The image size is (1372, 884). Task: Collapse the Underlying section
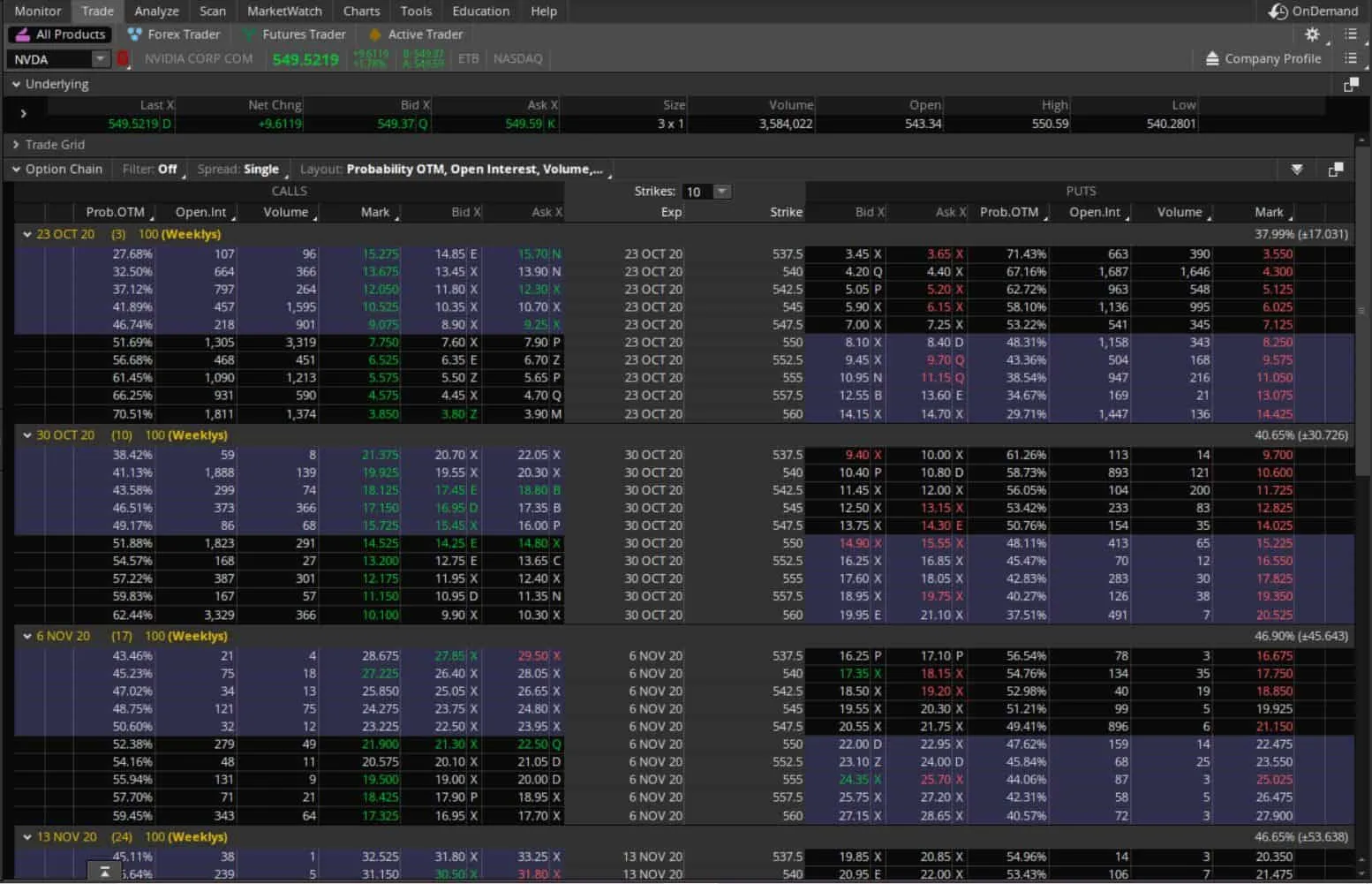[x=16, y=84]
